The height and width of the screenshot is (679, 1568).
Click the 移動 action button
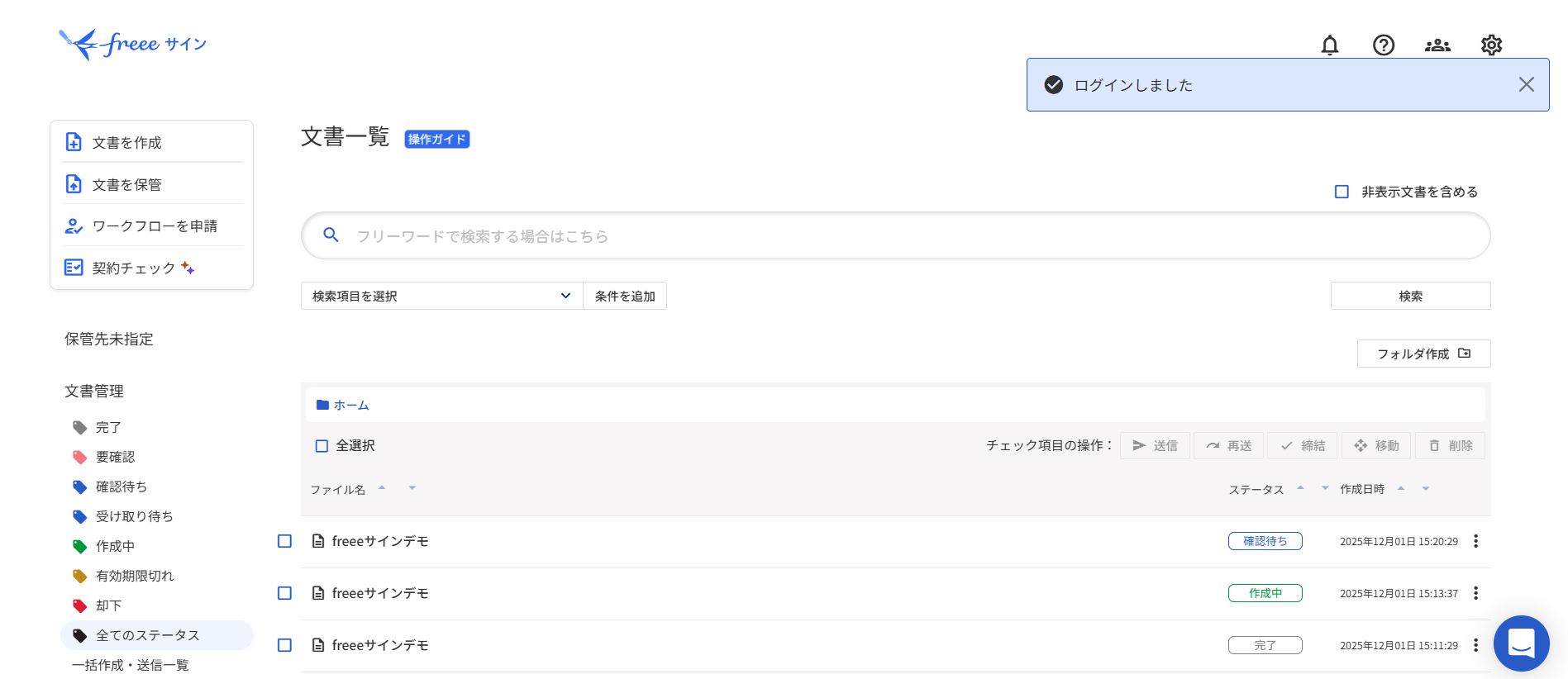click(1376, 445)
